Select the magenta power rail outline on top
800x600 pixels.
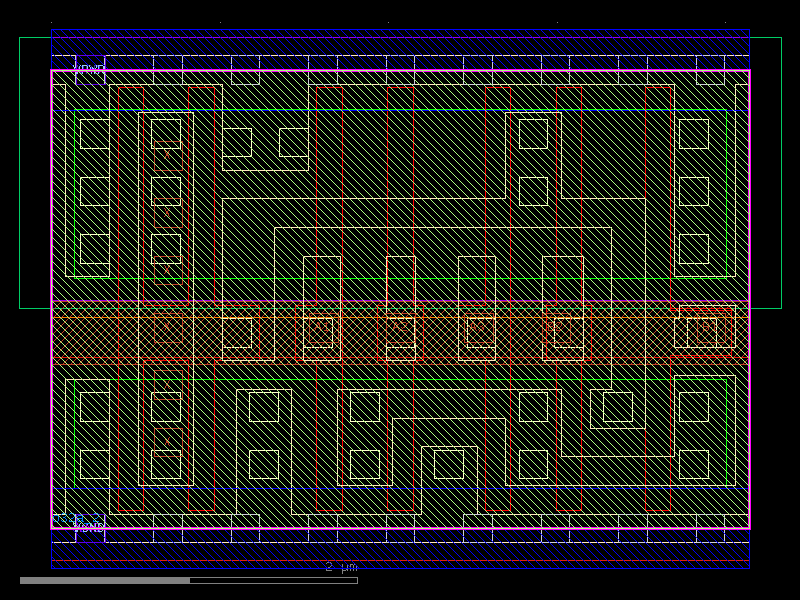click(x=400, y=71)
